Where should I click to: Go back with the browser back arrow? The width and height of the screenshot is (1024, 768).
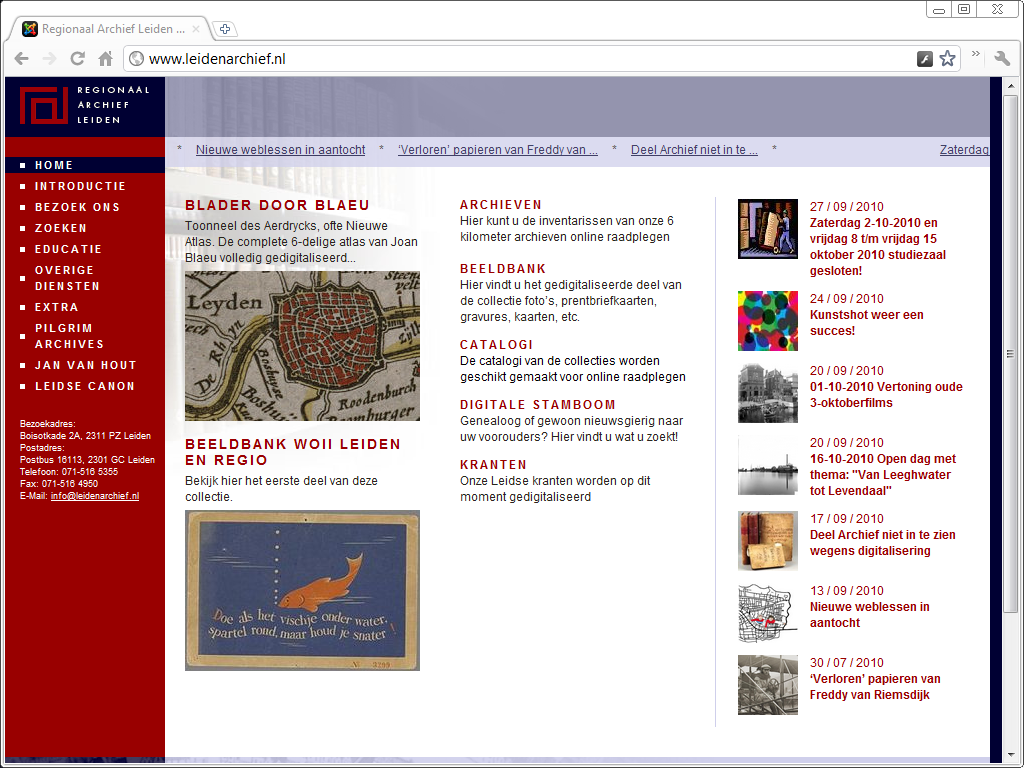(x=22, y=59)
